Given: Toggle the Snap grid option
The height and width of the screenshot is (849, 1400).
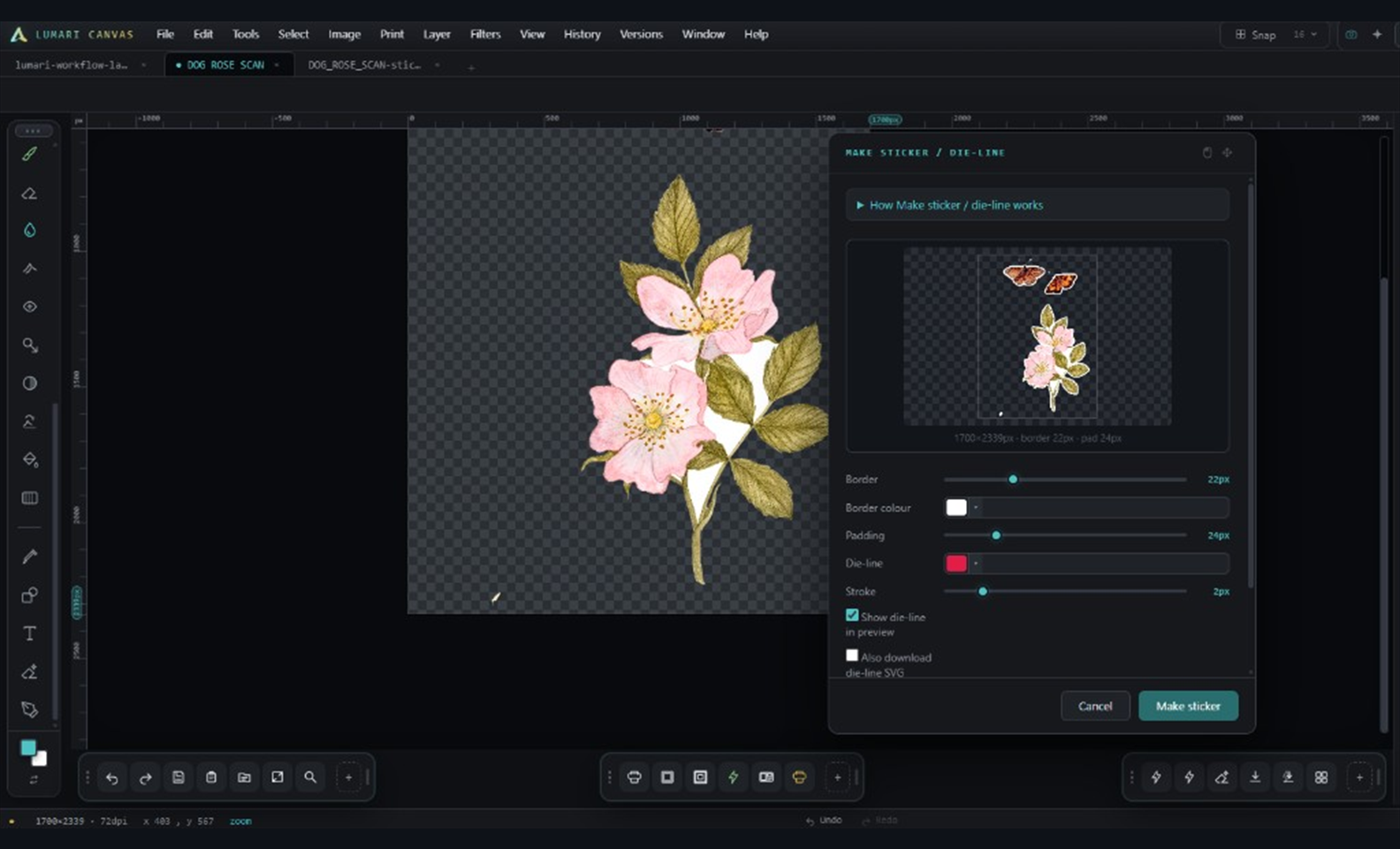Looking at the screenshot, I should tap(1255, 34).
